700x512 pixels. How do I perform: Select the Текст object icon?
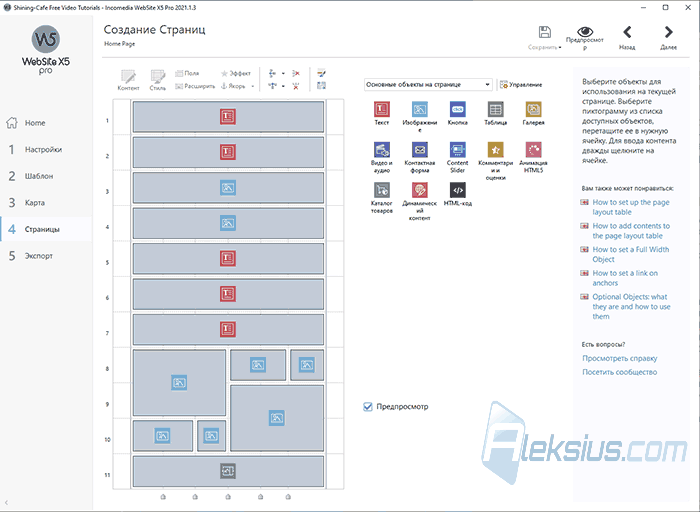click(x=381, y=109)
